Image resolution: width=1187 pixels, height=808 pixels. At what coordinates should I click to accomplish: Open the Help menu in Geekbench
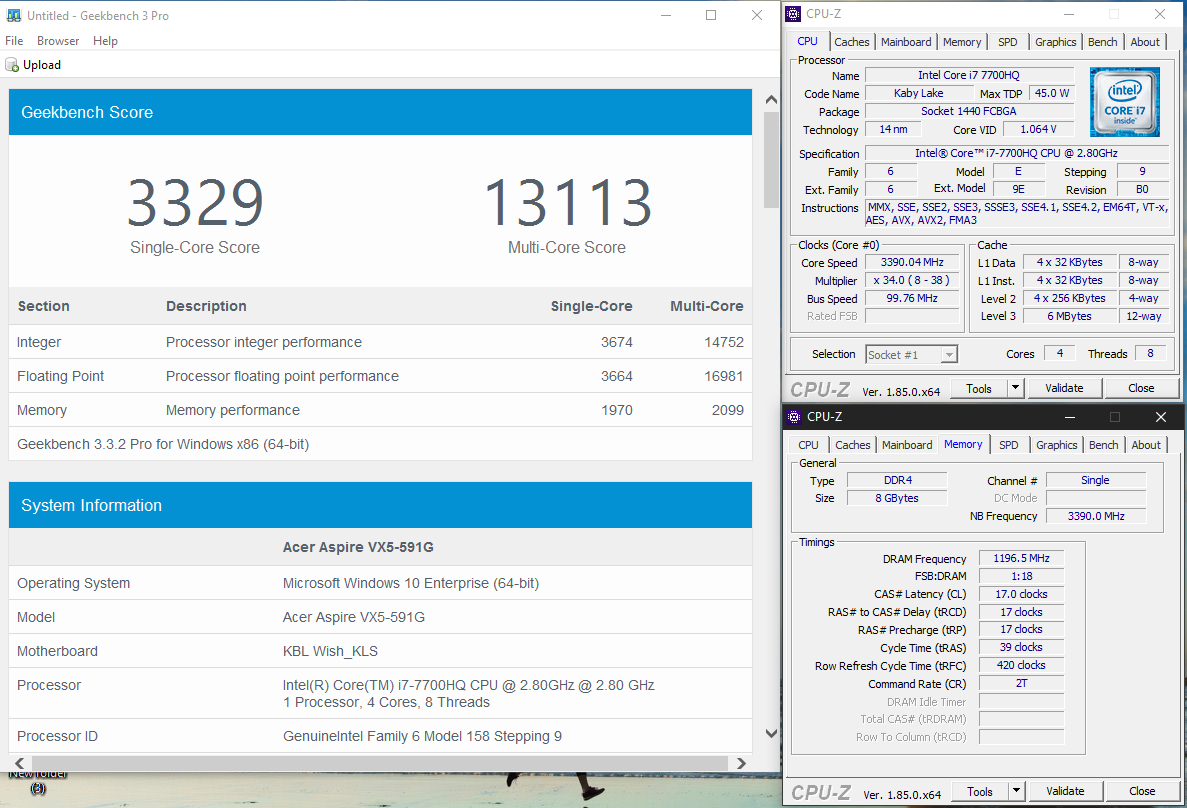[105, 41]
